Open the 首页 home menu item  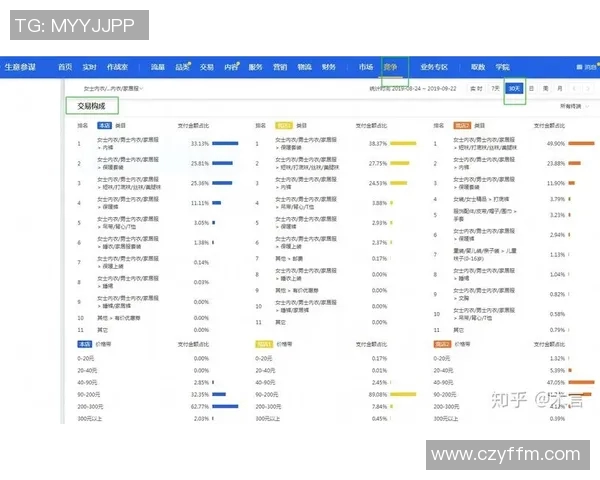65,67
